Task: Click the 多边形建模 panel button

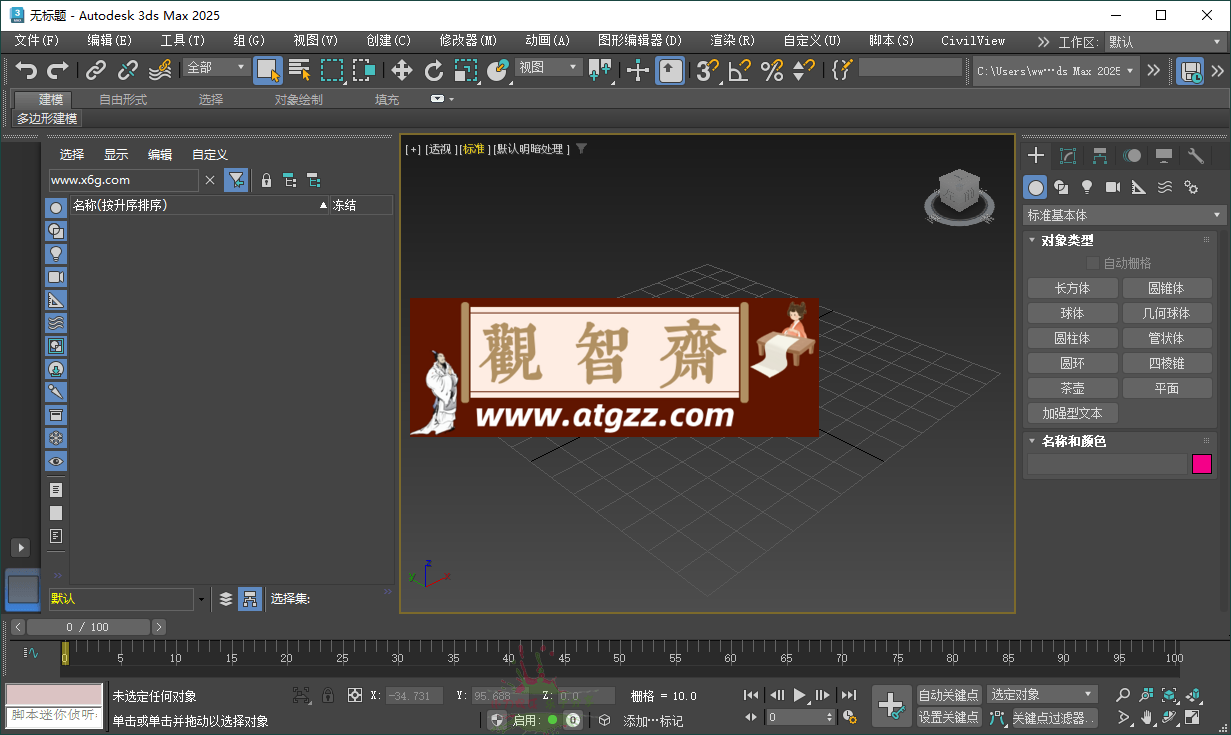Action: pyautogui.click(x=47, y=118)
